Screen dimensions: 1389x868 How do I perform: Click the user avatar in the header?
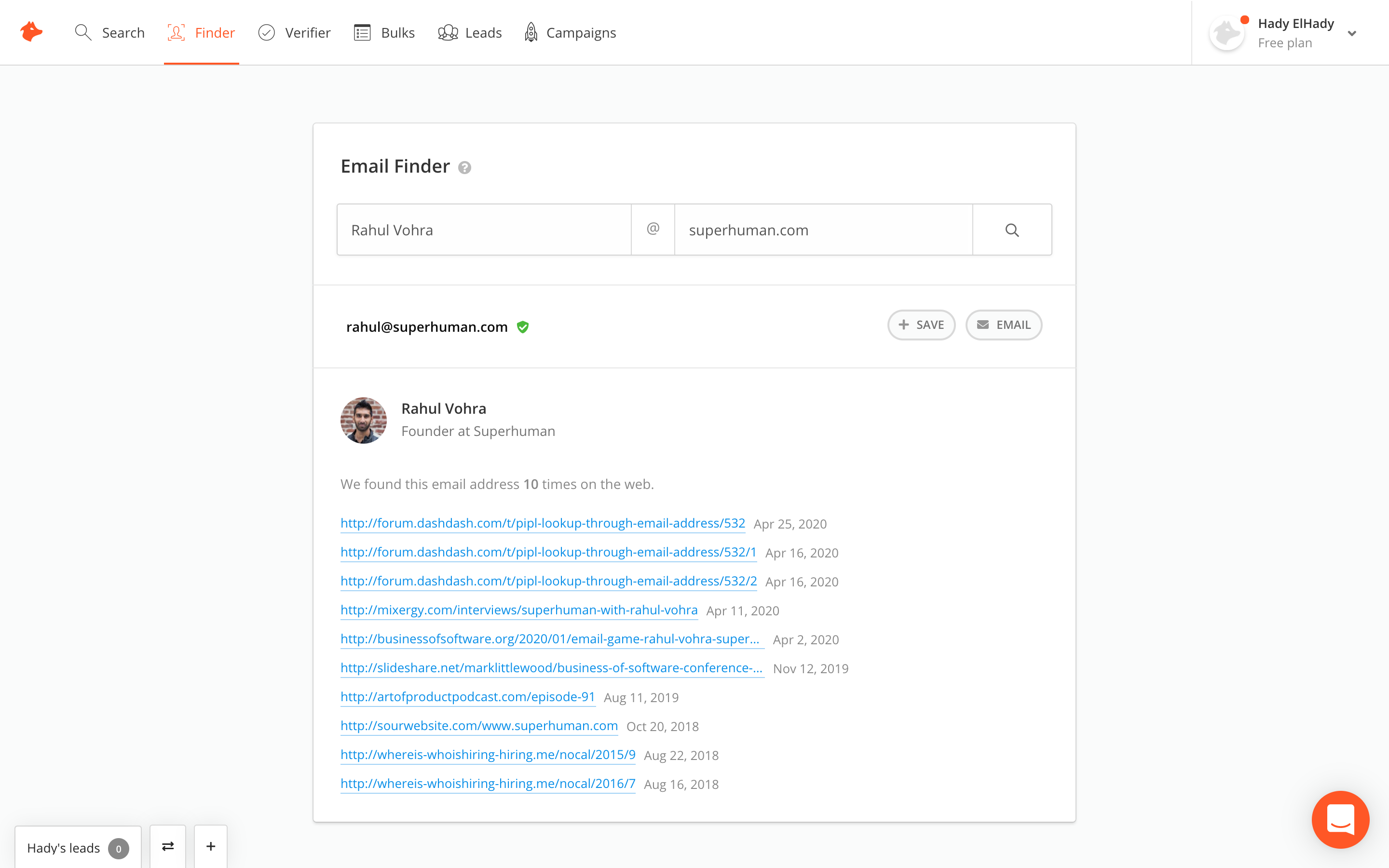(x=1226, y=33)
